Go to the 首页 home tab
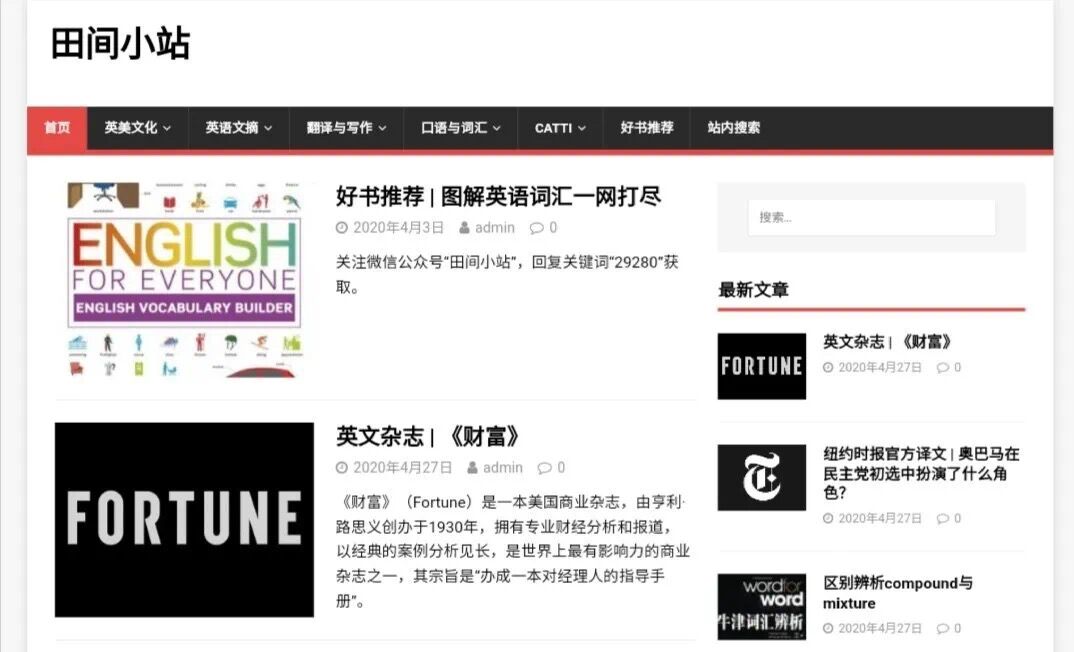Screen dimensions: 1074x652 pyautogui.click(x=57, y=128)
